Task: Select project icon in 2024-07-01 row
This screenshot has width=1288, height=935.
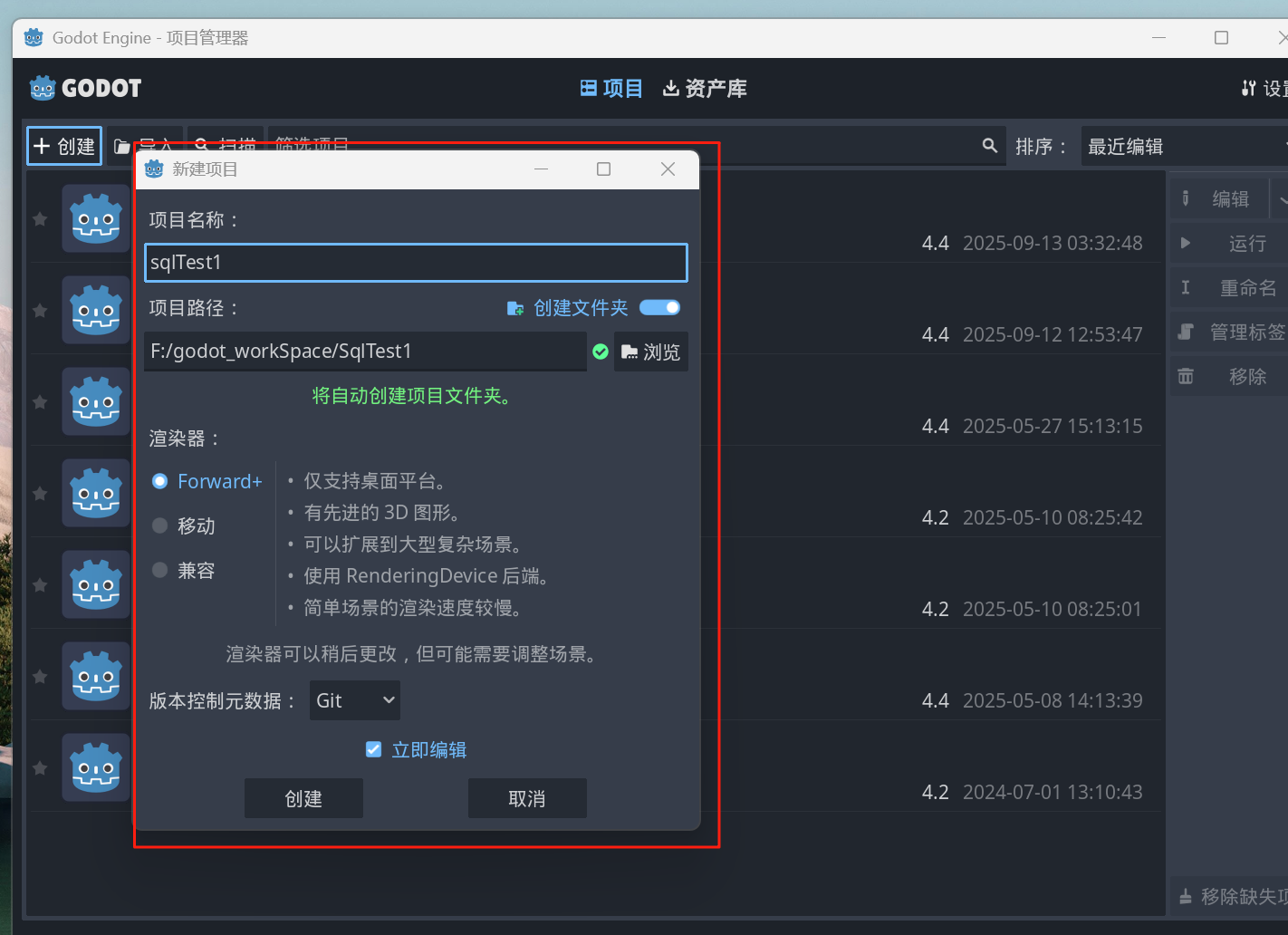Action: [96, 767]
